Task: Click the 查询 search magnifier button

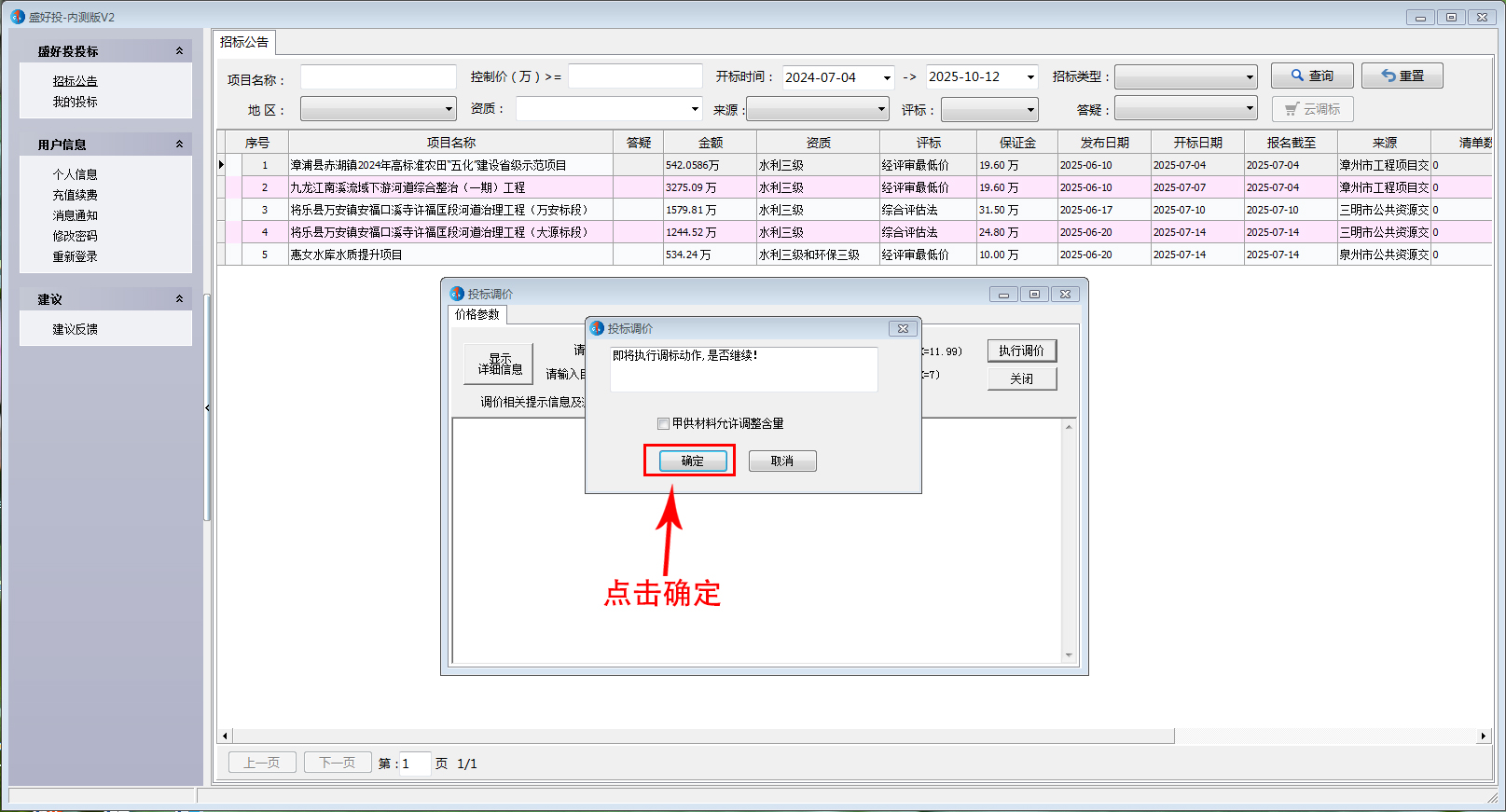Action: click(x=1311, y=76)
